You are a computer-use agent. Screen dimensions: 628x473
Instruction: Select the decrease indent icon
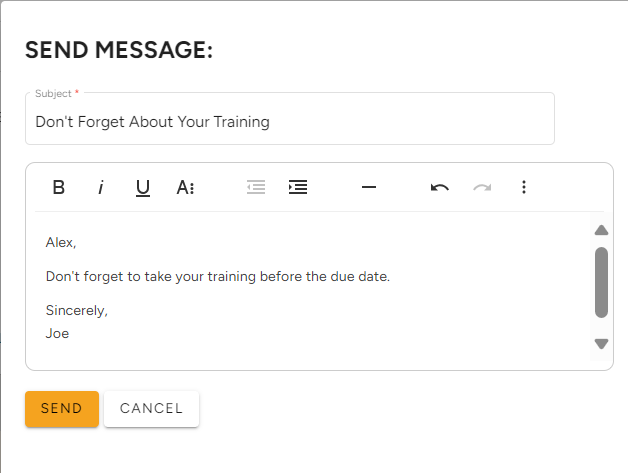click(x=256, y=187)
